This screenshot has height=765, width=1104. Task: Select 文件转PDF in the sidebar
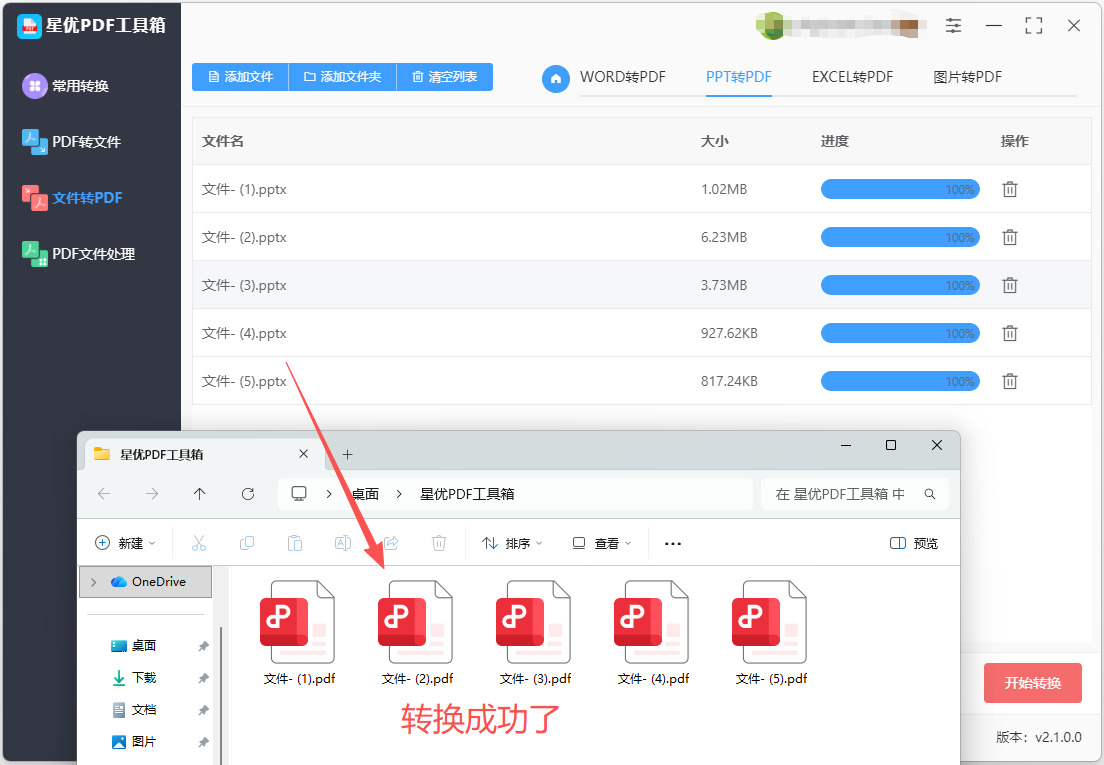(72, 198)
